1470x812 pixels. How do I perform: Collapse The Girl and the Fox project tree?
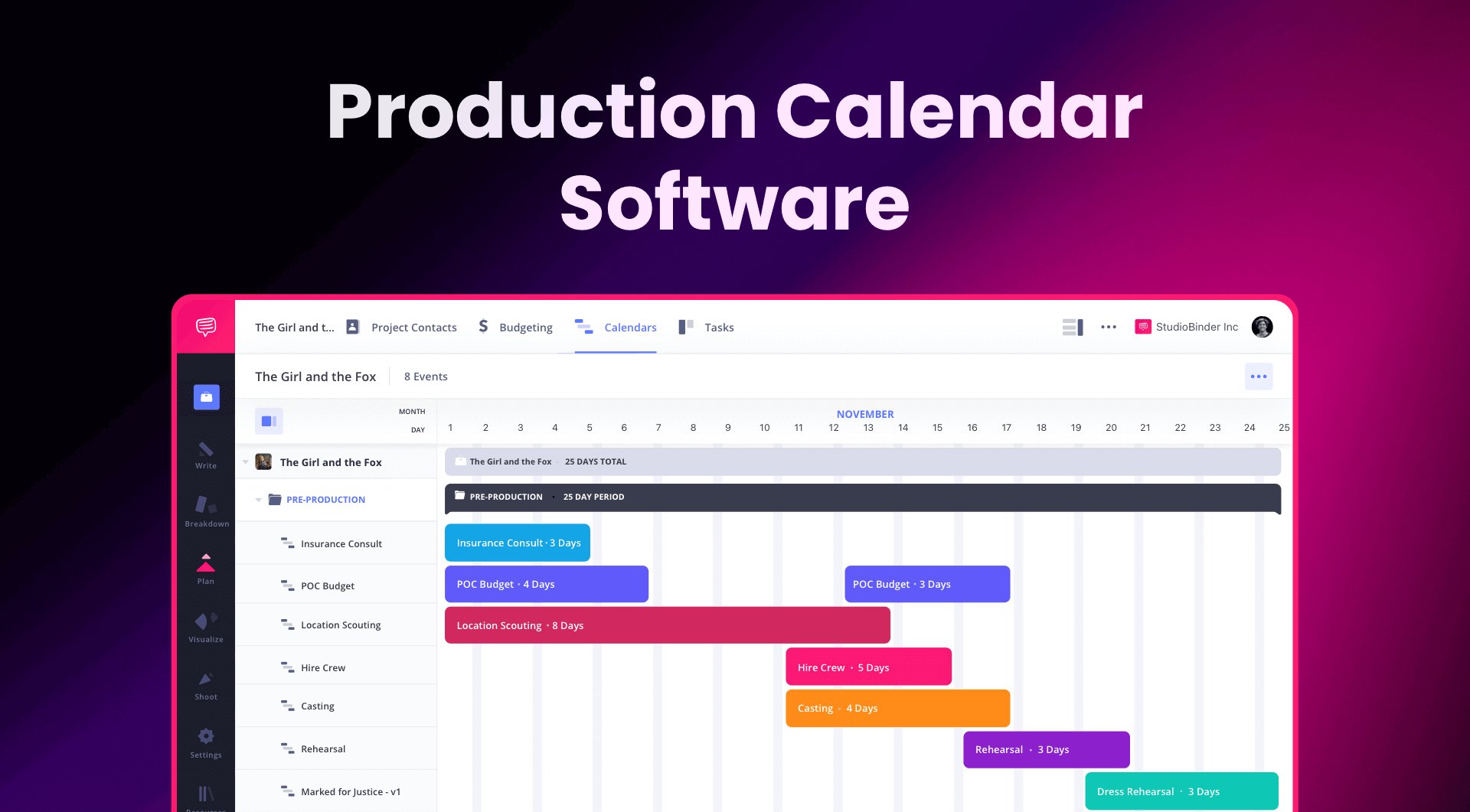tap(245, 461)
